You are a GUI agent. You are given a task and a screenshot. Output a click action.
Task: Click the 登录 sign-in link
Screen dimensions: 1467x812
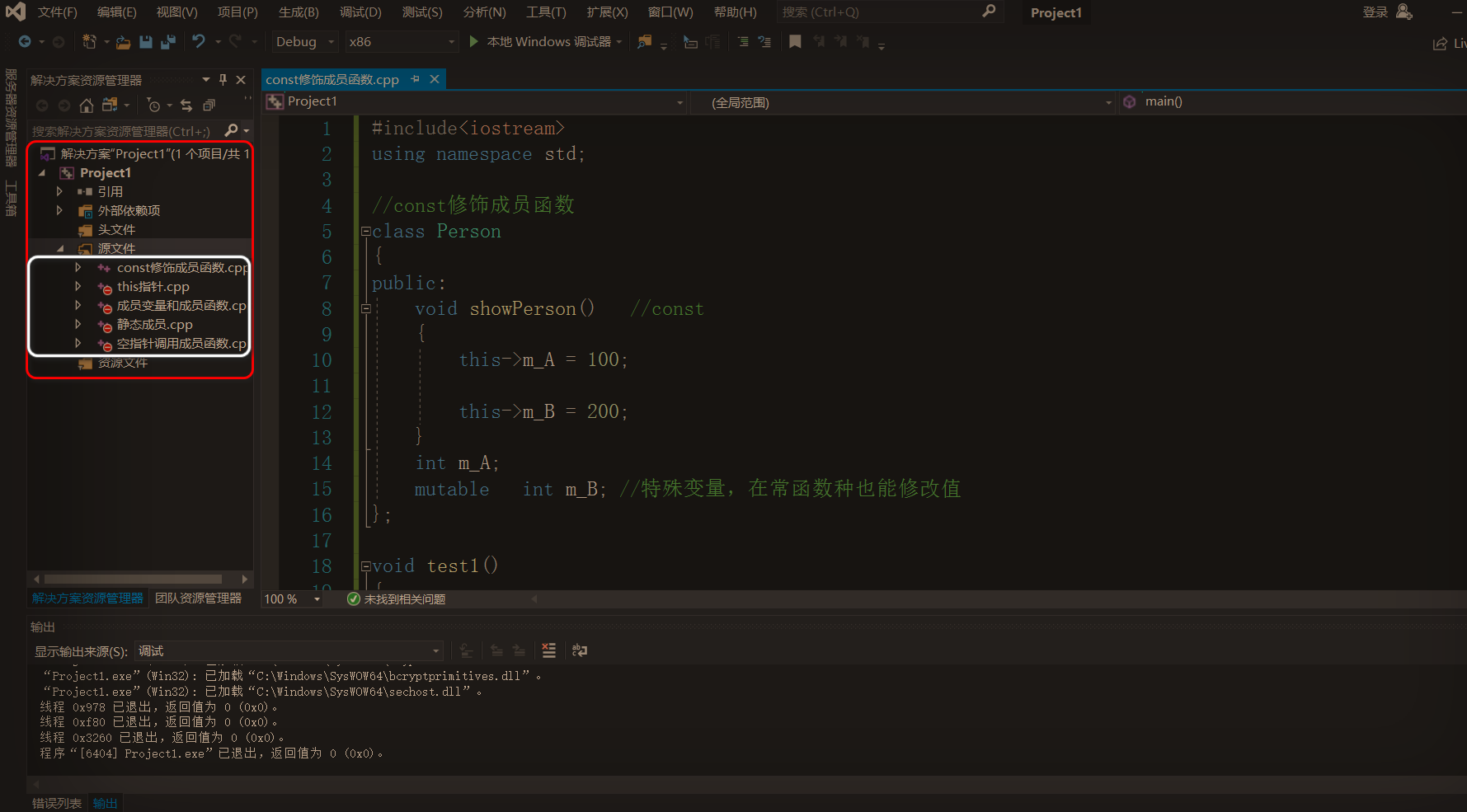coord(1375,12)
